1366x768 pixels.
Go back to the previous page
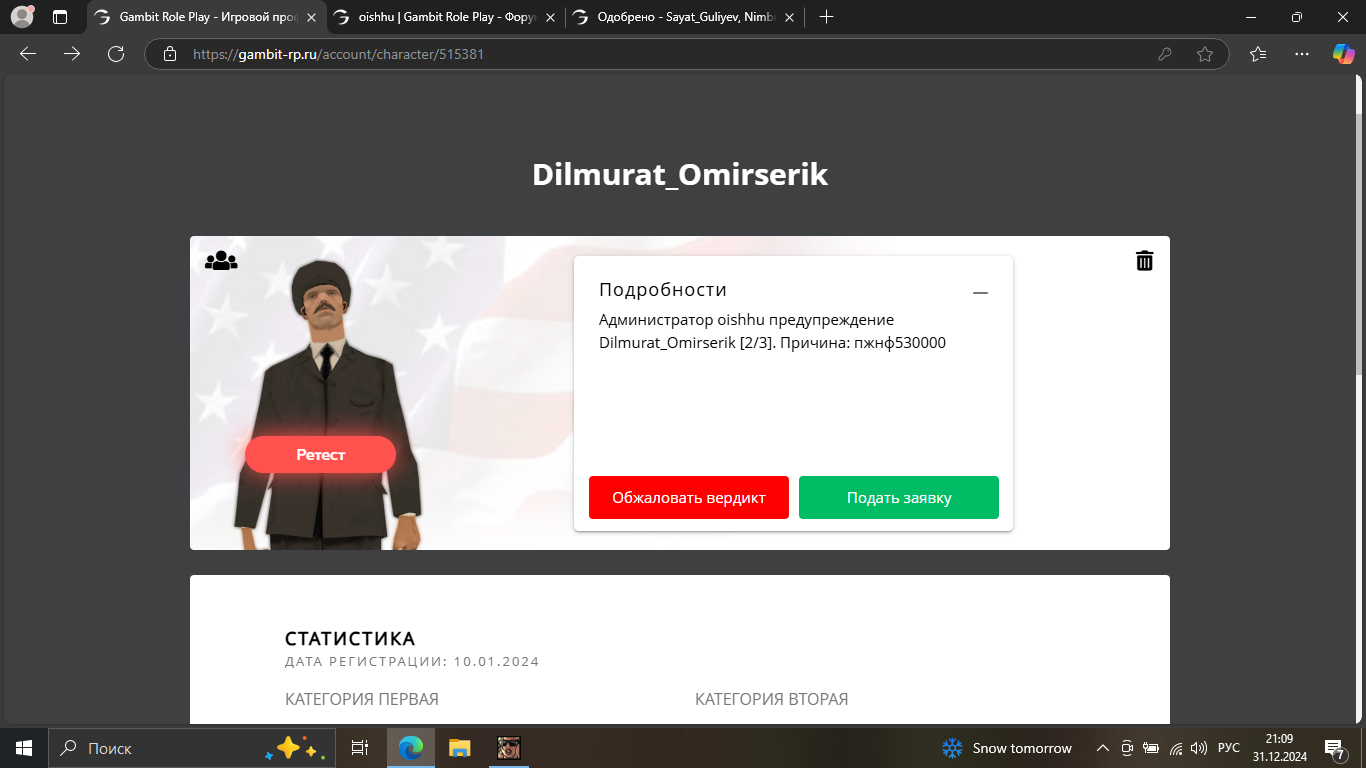[28, 54]
